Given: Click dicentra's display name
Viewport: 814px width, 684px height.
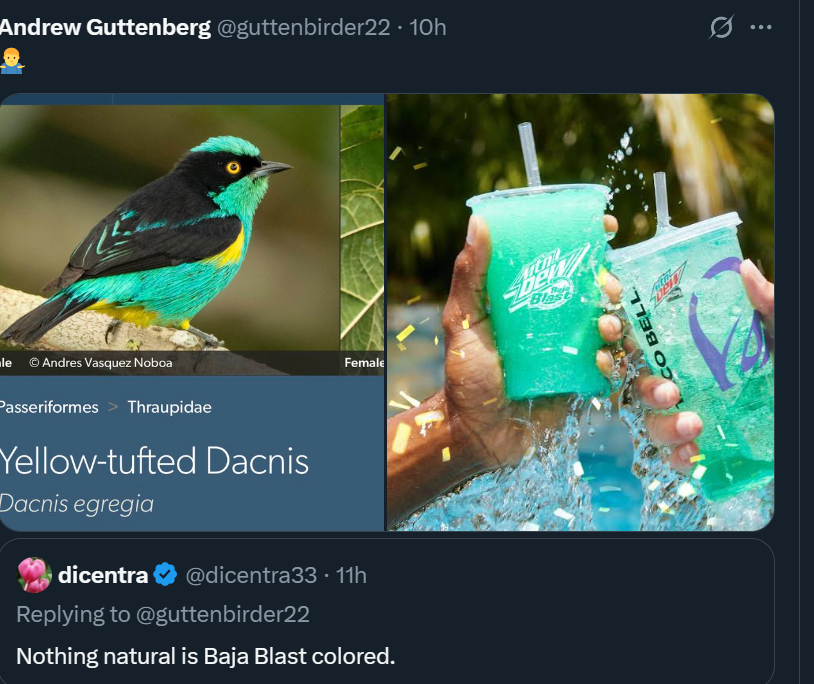Looking at the screenshot, I should tap(103, 575).
